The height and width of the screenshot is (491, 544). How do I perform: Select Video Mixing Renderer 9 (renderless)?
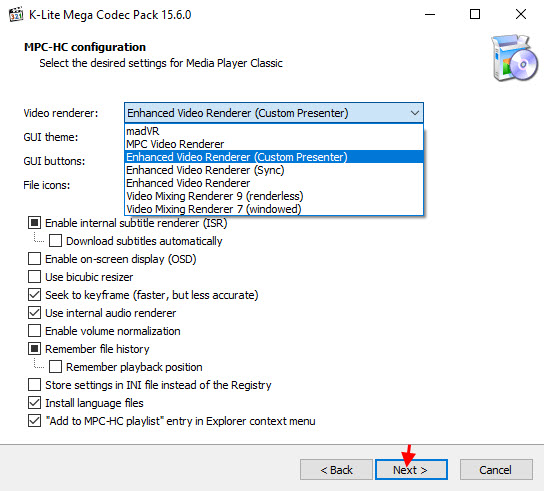click(x=274, y=196)
